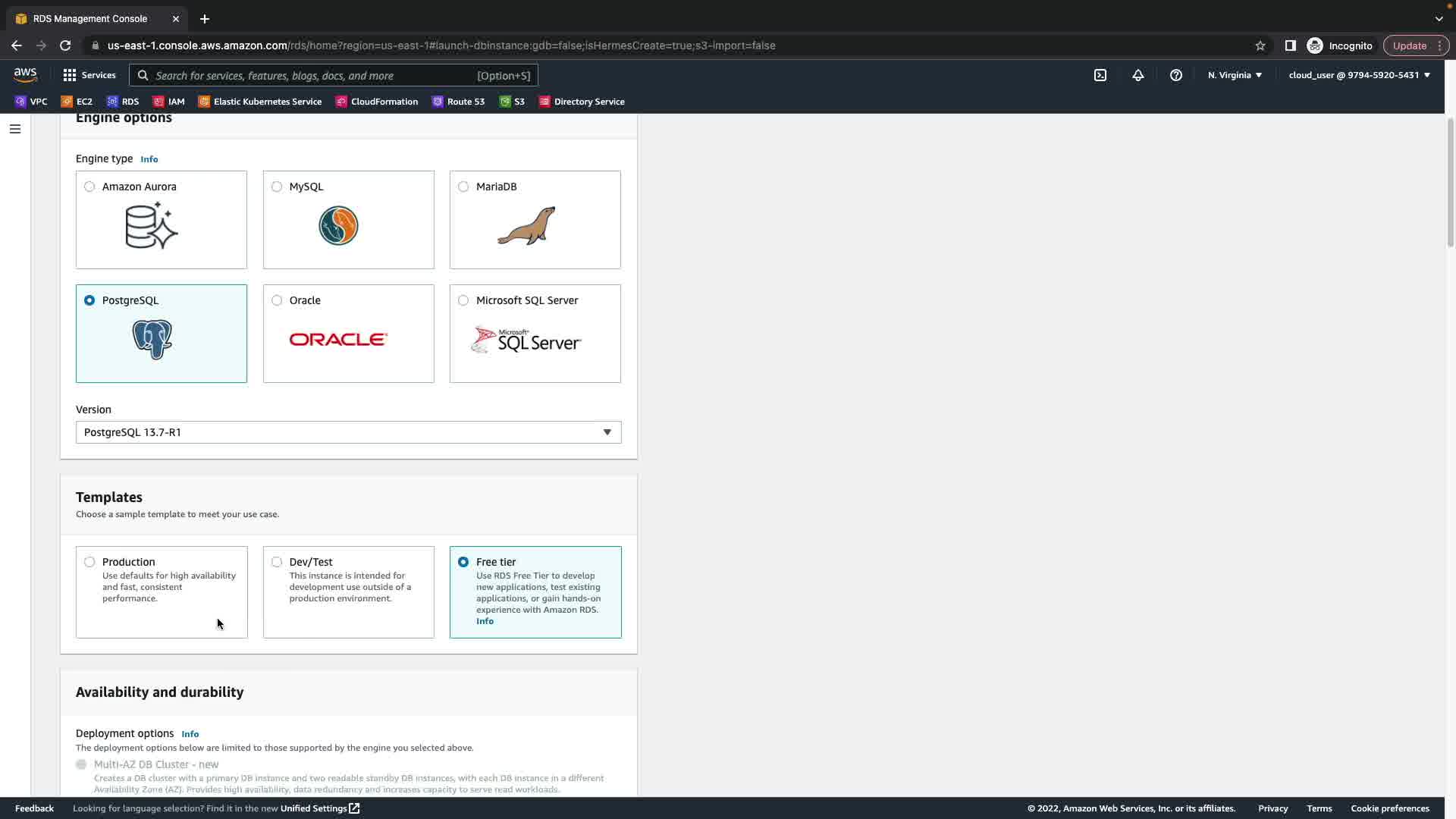1456x819 pixels.
Task: Choose the Dev/Test template
Action: coord(277,562)
